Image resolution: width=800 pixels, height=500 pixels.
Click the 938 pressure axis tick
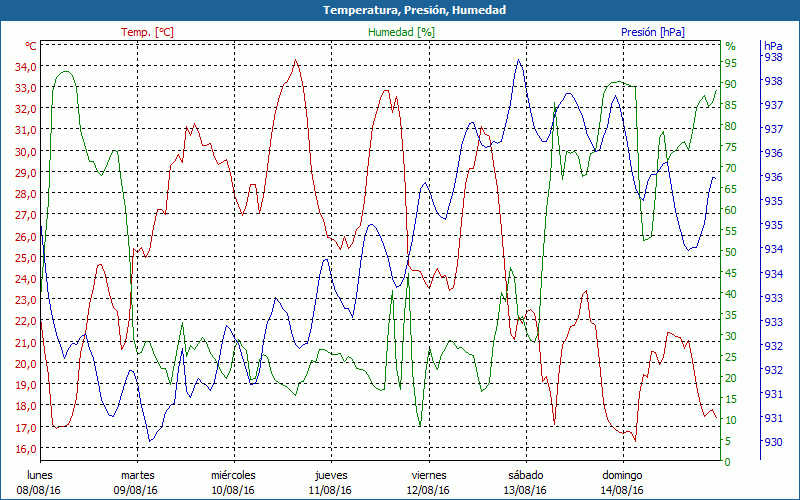coord(773,58)
